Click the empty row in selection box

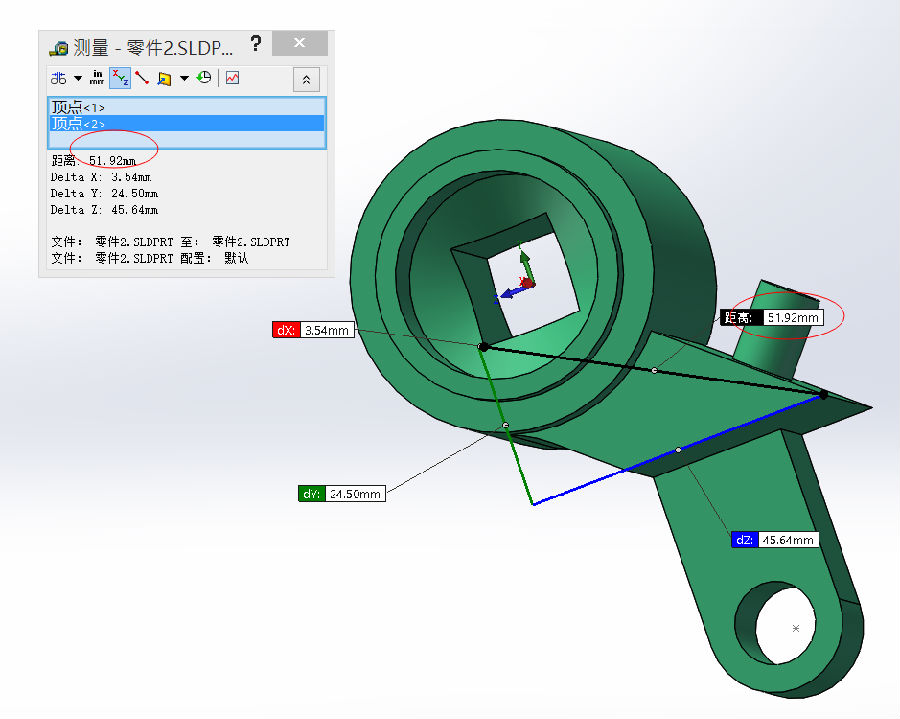tap(186, 139)
